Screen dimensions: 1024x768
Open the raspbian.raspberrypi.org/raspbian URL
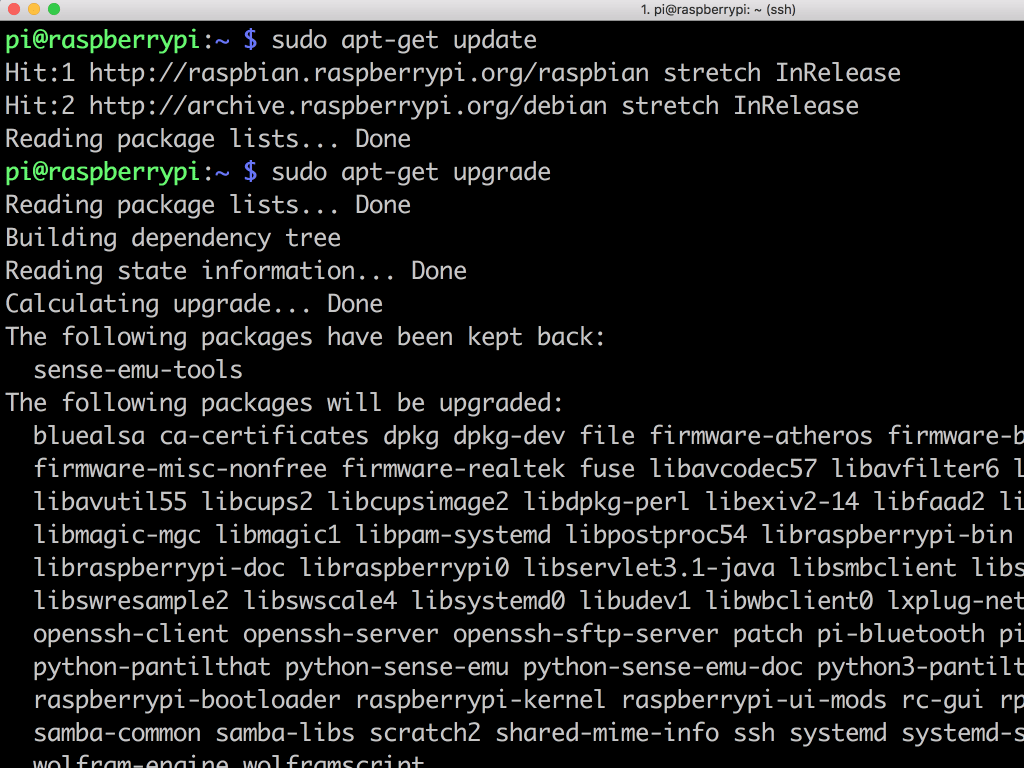[369, 73]
